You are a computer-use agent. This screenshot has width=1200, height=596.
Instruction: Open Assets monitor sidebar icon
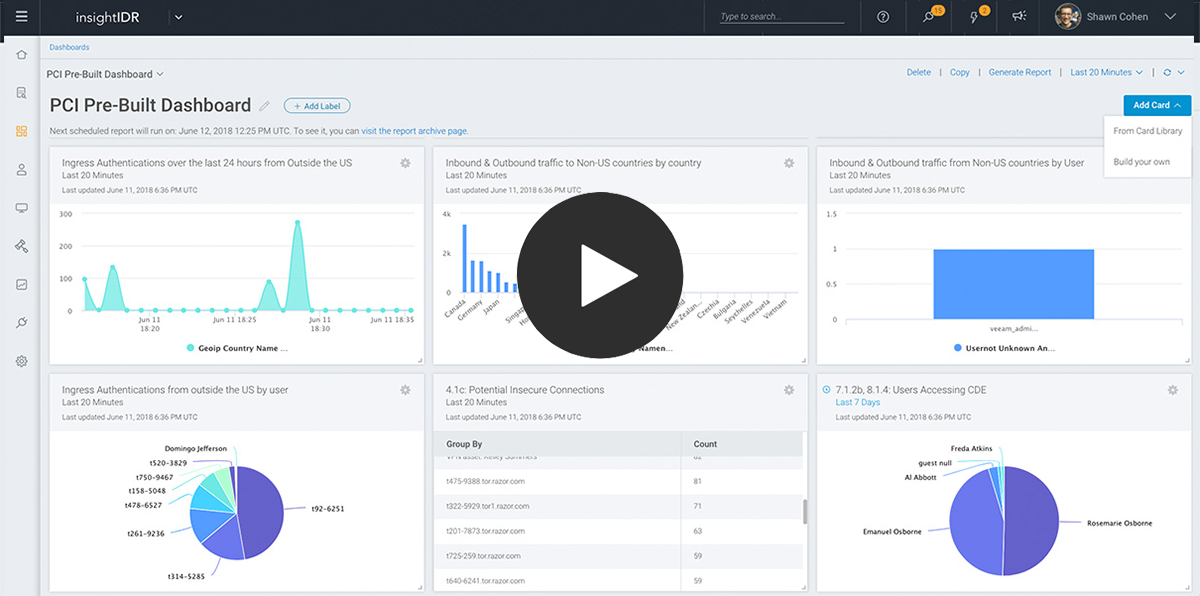(21, 208)
